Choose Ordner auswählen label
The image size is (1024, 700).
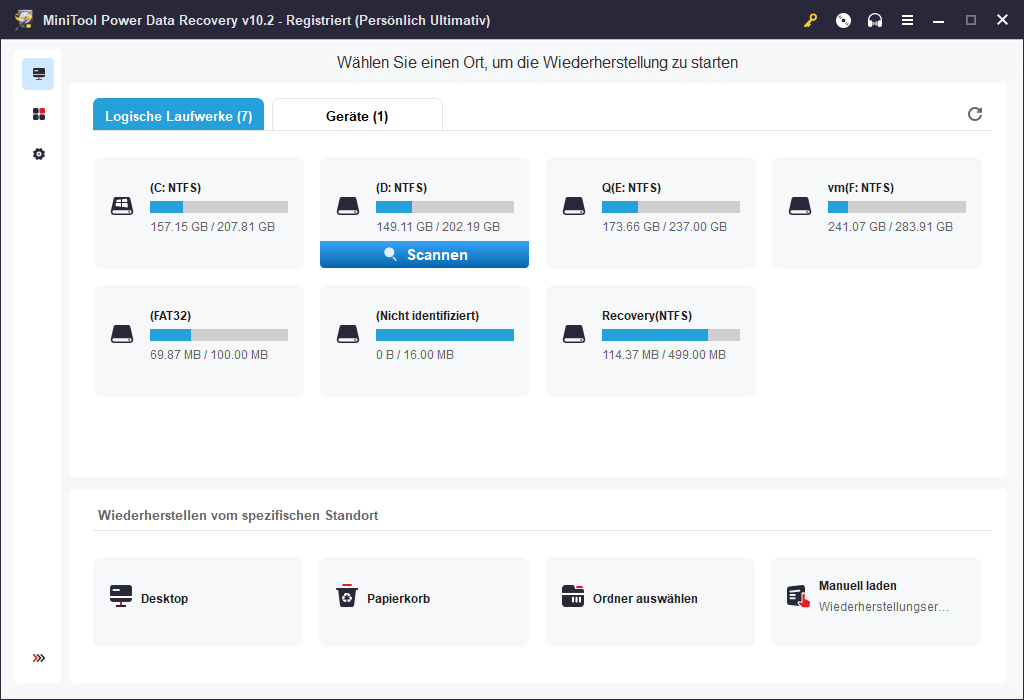(x=645, y=599)
